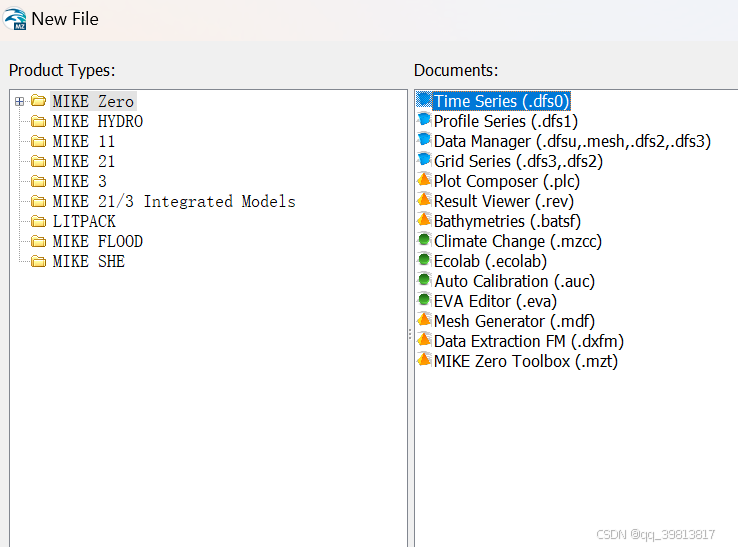738x547 pixels.
Task: Click the MIKE Zero folder icon
Action: (38, 101)
